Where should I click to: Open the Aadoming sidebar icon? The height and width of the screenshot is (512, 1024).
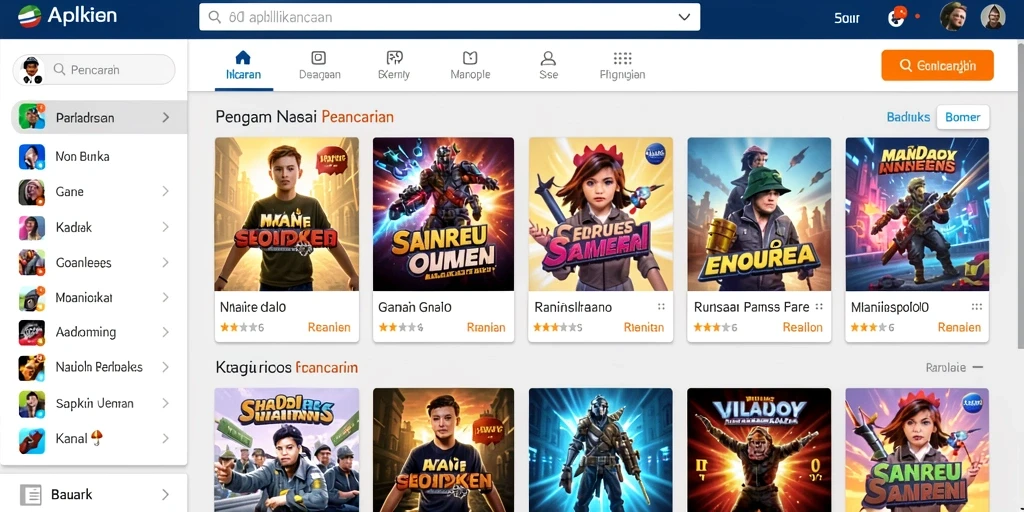pyautogui.click(x=31, y=332)
